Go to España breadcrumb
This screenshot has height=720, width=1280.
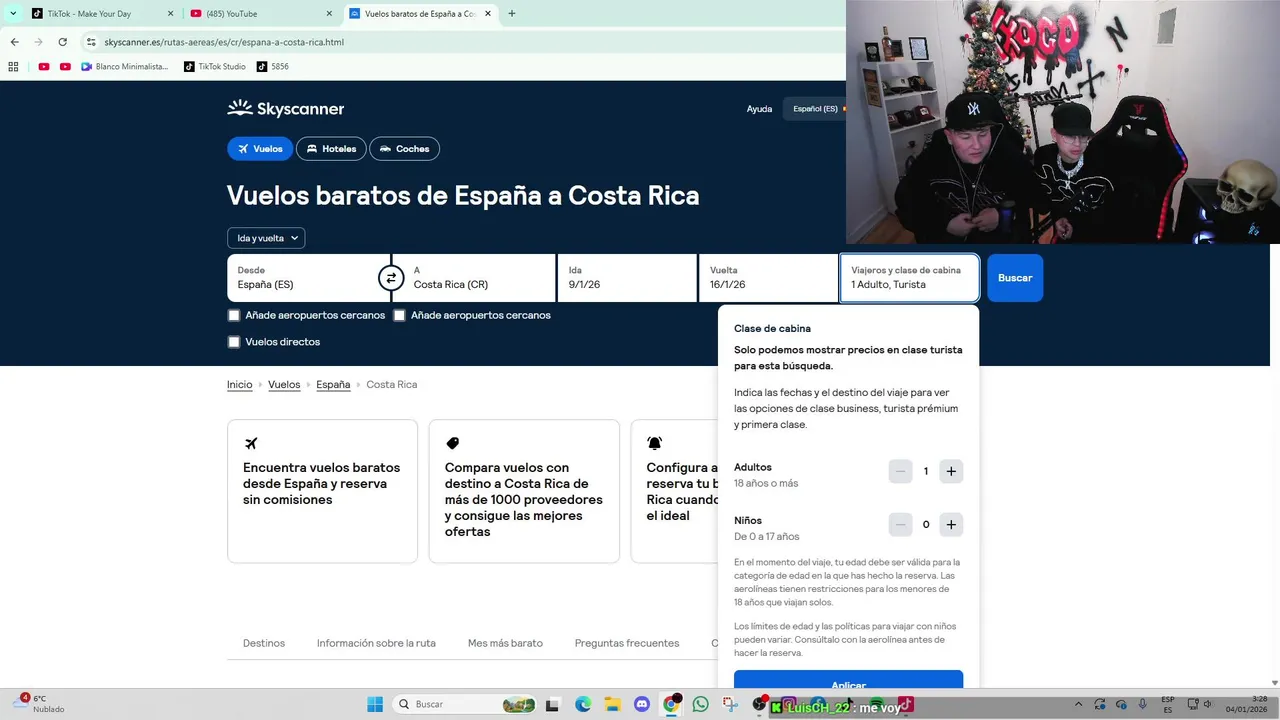(333, 385)
